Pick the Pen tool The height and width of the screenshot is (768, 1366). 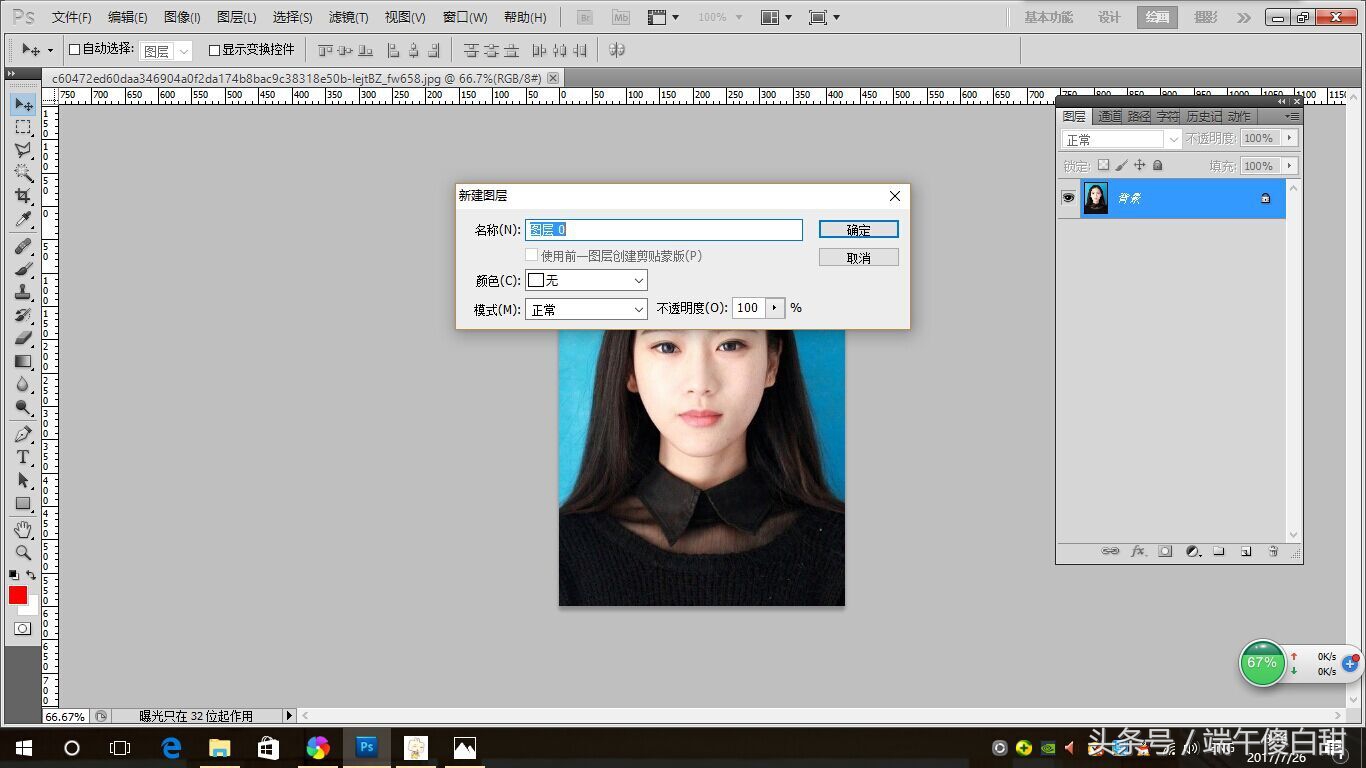click(22, 434)
